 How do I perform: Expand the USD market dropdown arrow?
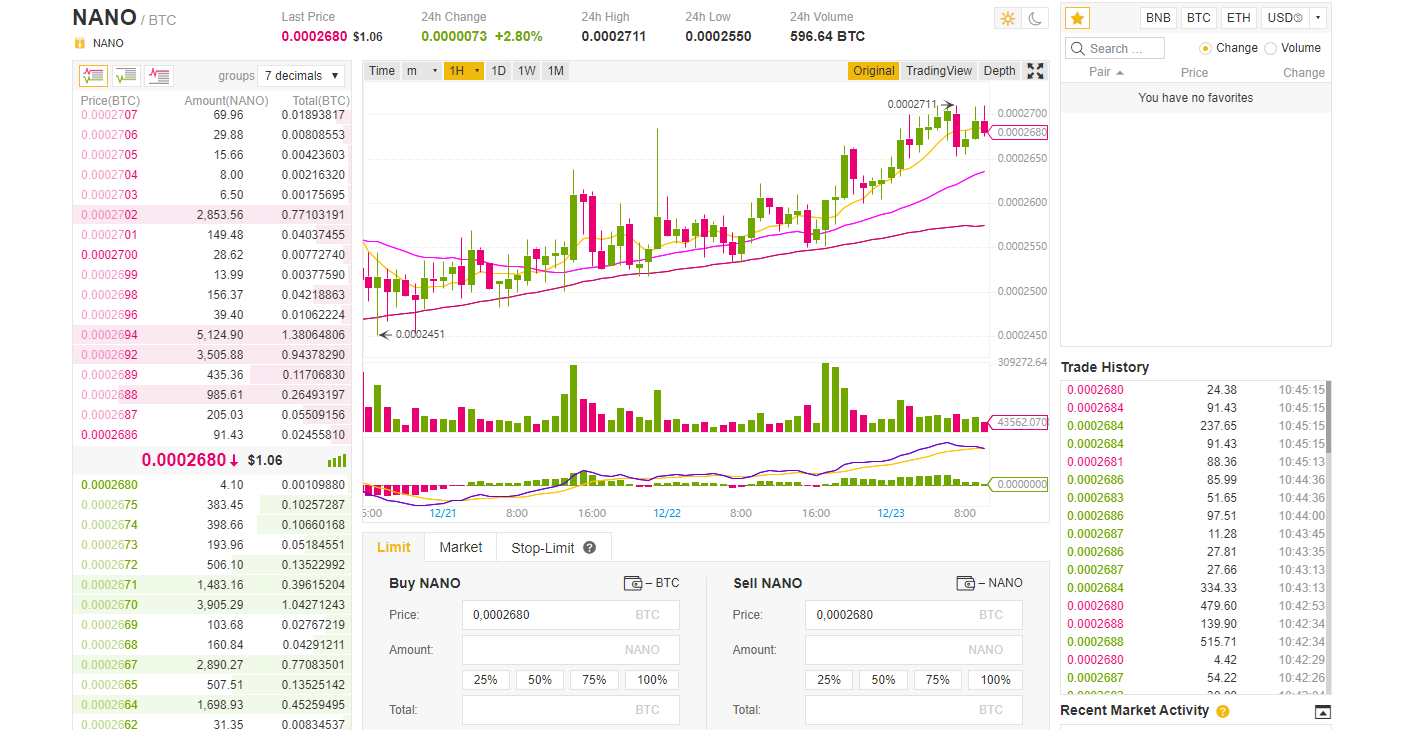pyautogui.click(x=1318, y=18)
